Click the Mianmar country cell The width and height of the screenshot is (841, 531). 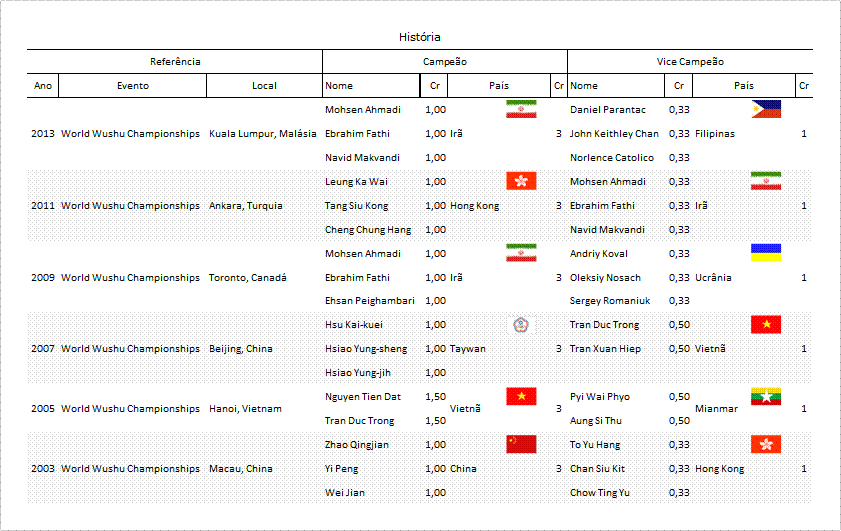point(717,409)
